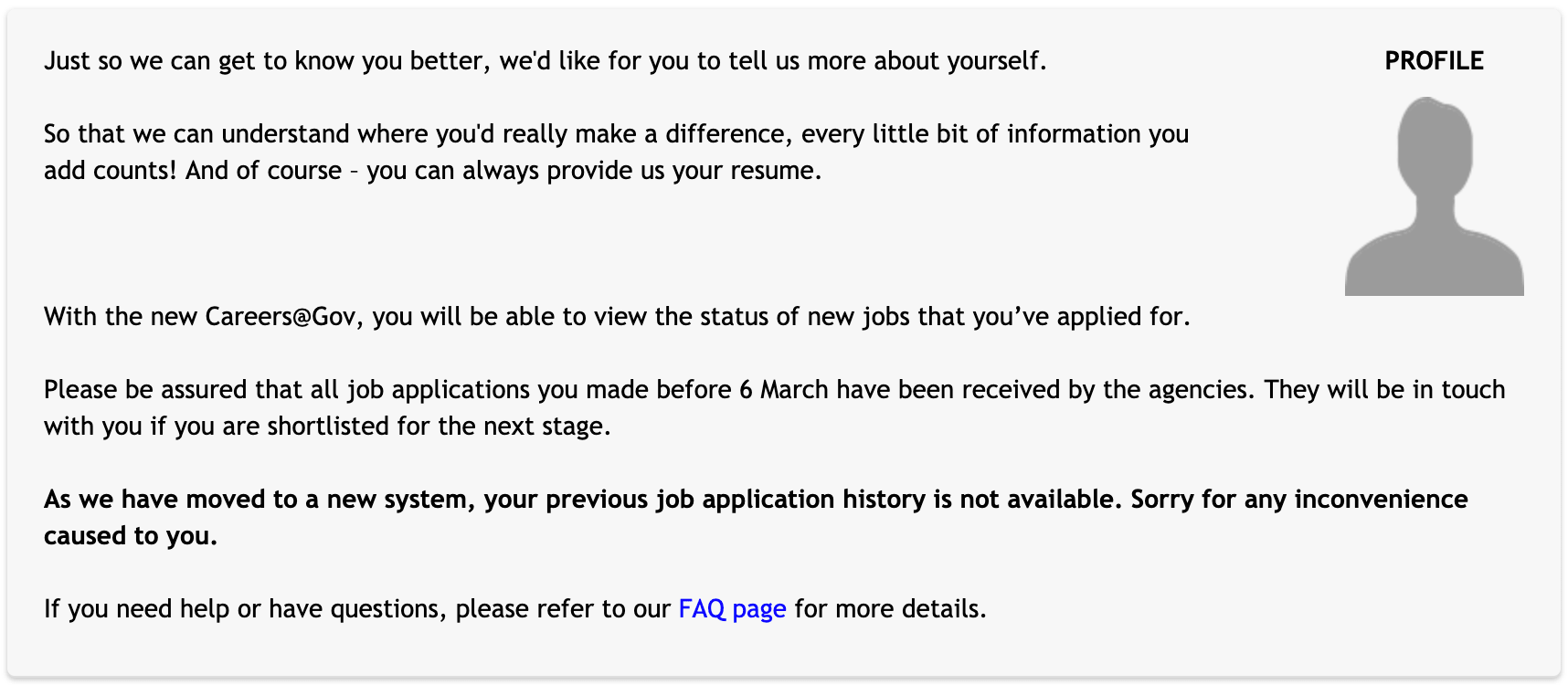This screenshot has height=685, width=1568.
Task: Open the FAQ page link
Action: (732, 609)
